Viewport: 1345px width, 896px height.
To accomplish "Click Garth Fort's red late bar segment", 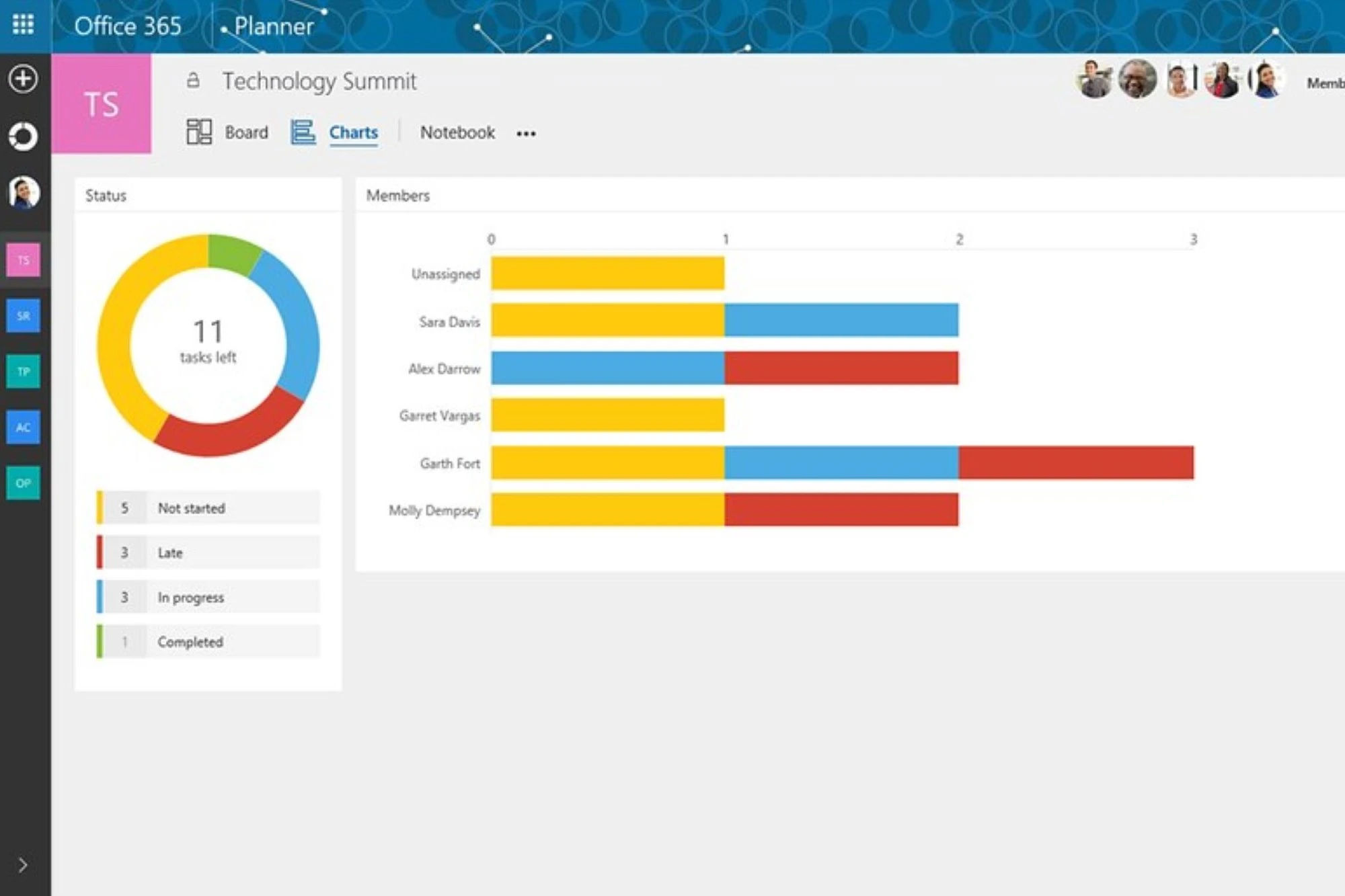I will click(1076, 463).
